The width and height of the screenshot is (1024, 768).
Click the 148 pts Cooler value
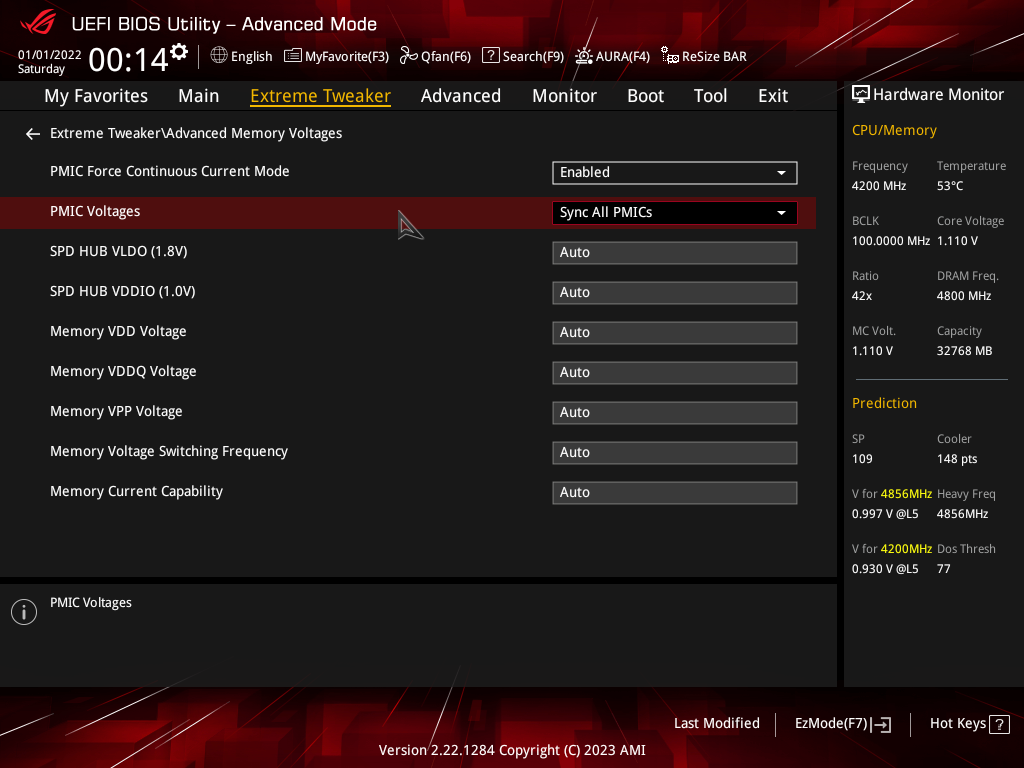pyautogui.click(x=957, y=459)
